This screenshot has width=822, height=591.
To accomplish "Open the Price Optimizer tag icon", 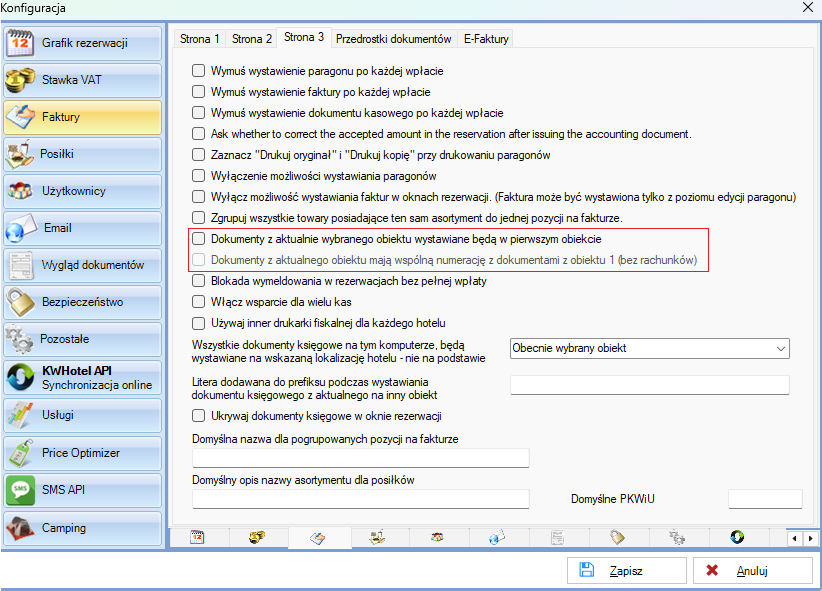I will (x=21, y=452).
